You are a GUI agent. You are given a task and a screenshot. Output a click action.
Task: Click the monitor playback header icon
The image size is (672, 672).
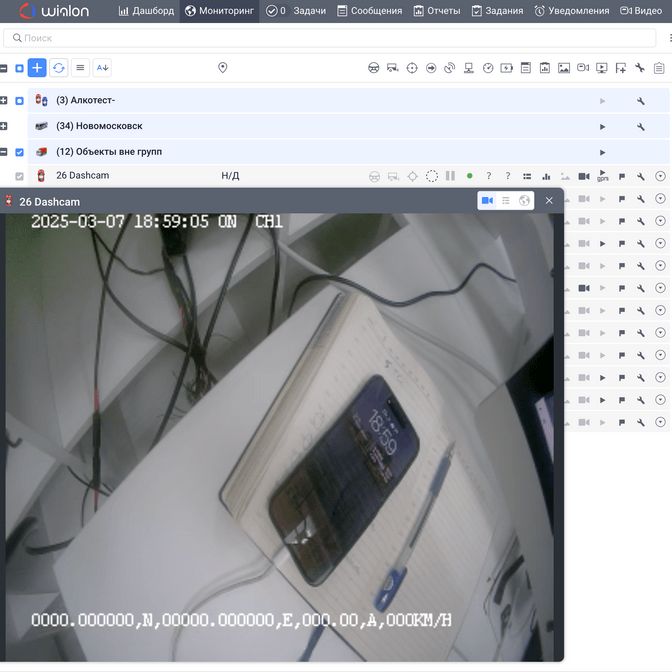tap(602, 68)
